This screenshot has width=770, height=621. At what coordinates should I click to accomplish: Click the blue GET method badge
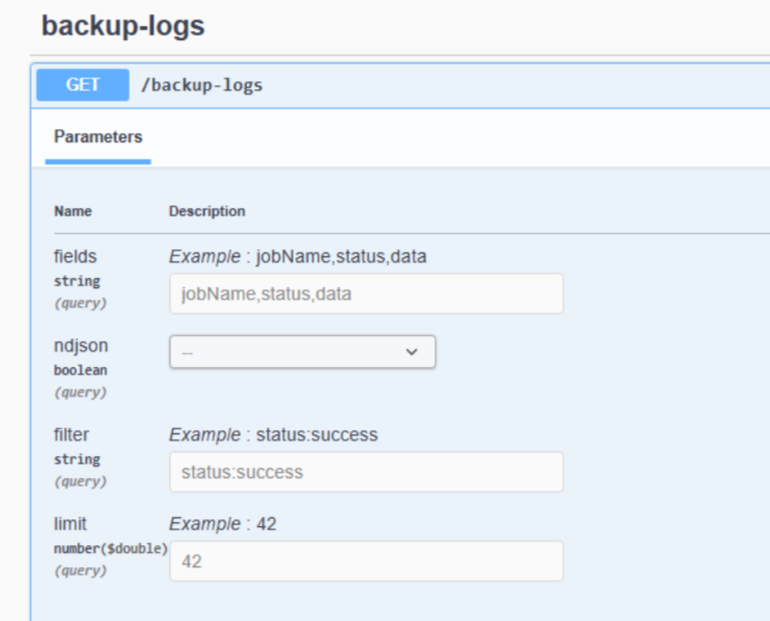83,85
